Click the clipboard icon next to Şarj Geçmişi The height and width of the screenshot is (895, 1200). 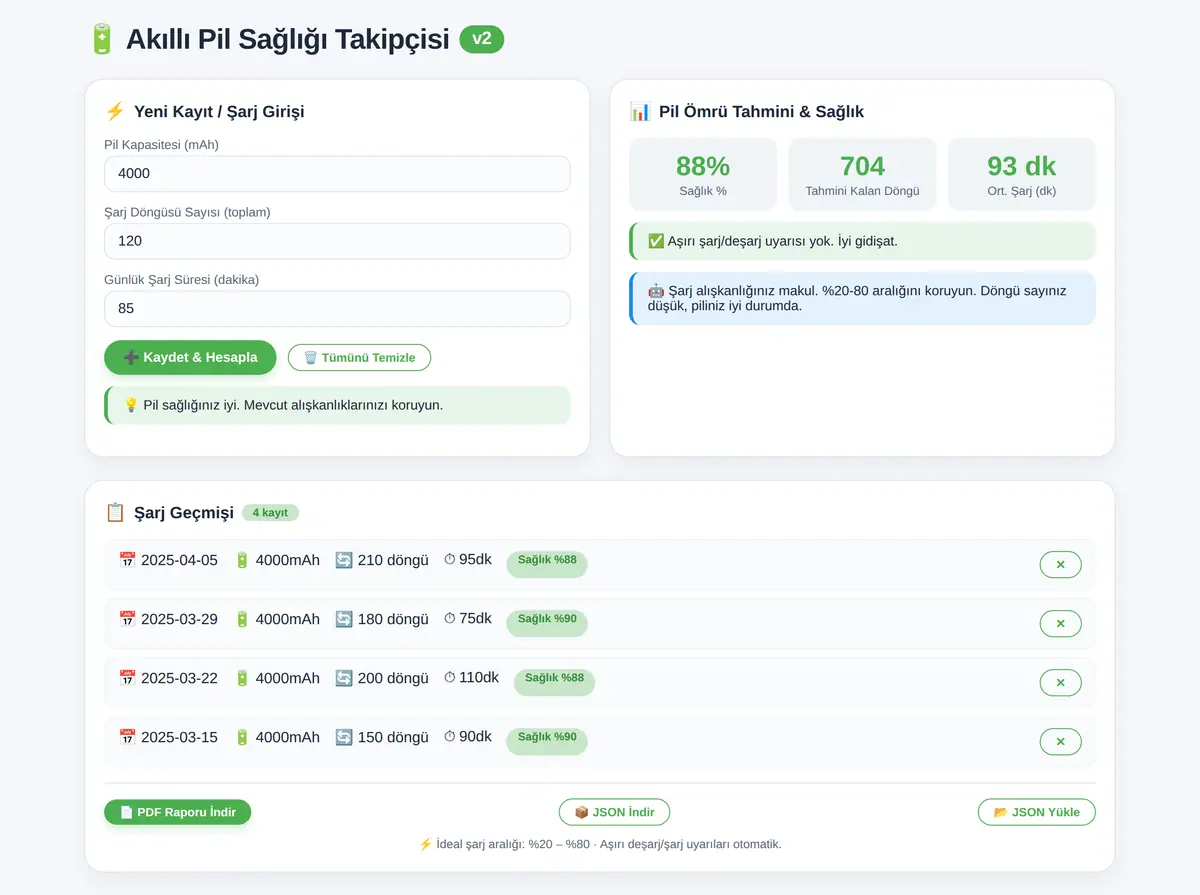tap(115, 512)
